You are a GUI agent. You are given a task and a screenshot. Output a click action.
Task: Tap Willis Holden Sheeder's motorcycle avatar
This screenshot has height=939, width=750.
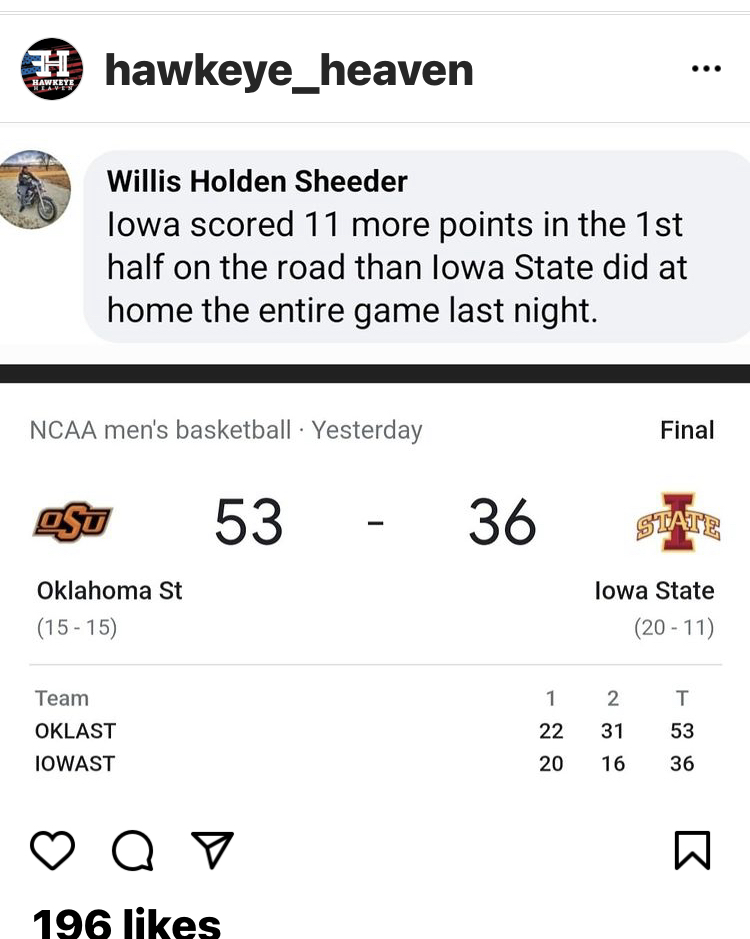pos(33,190)
